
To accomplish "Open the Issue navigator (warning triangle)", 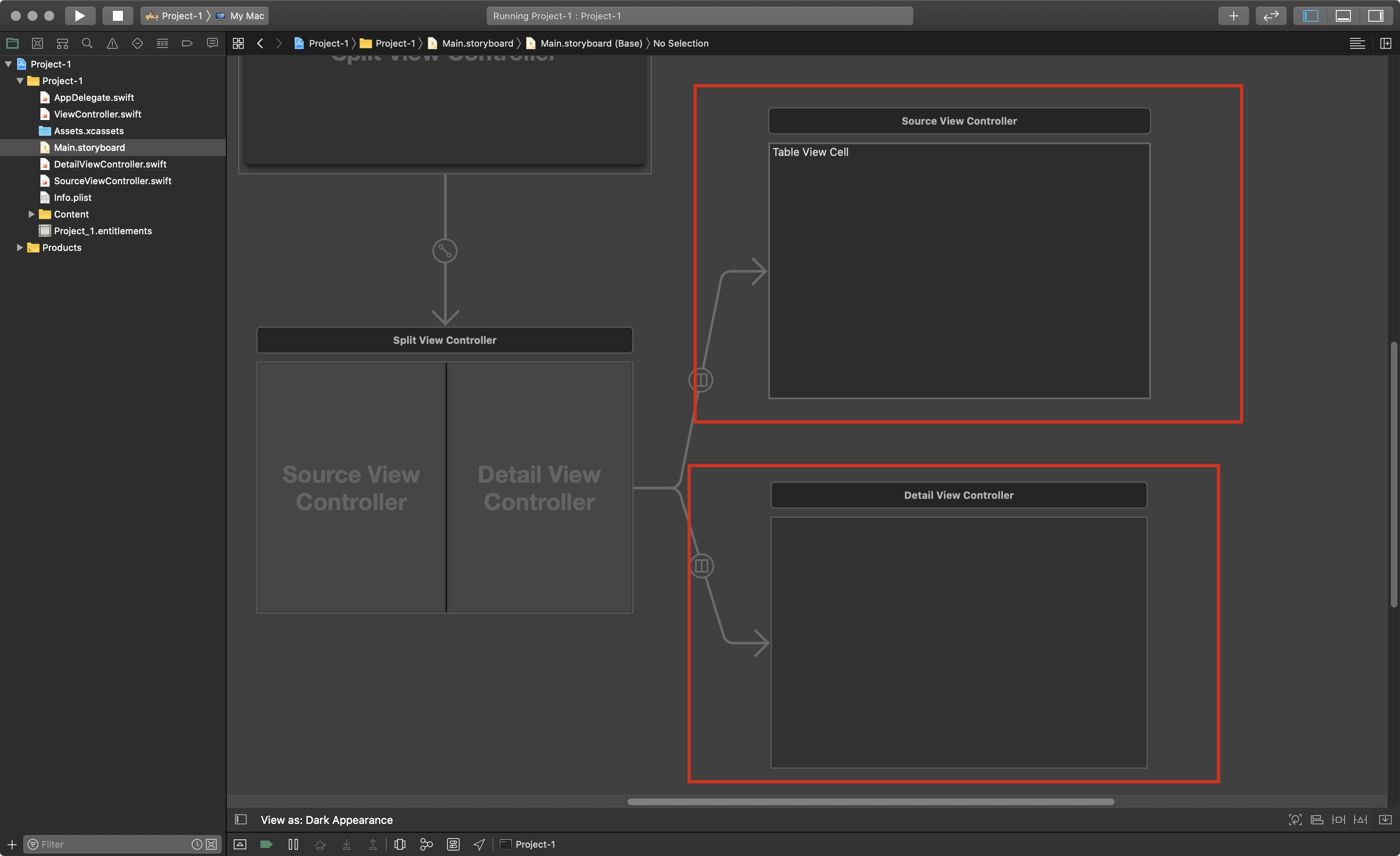I will [x=112, y=43].
